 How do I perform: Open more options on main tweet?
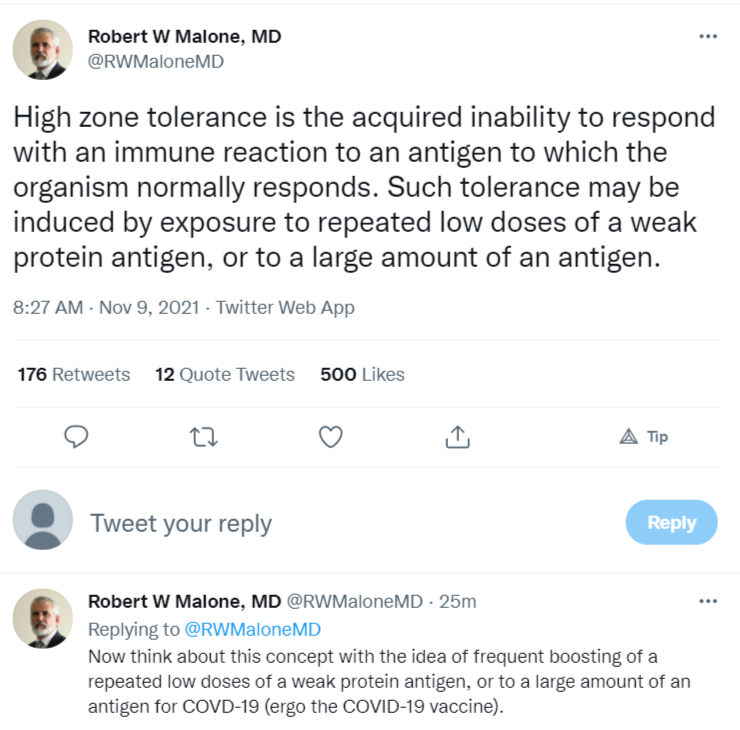click(x=708, y=37)
